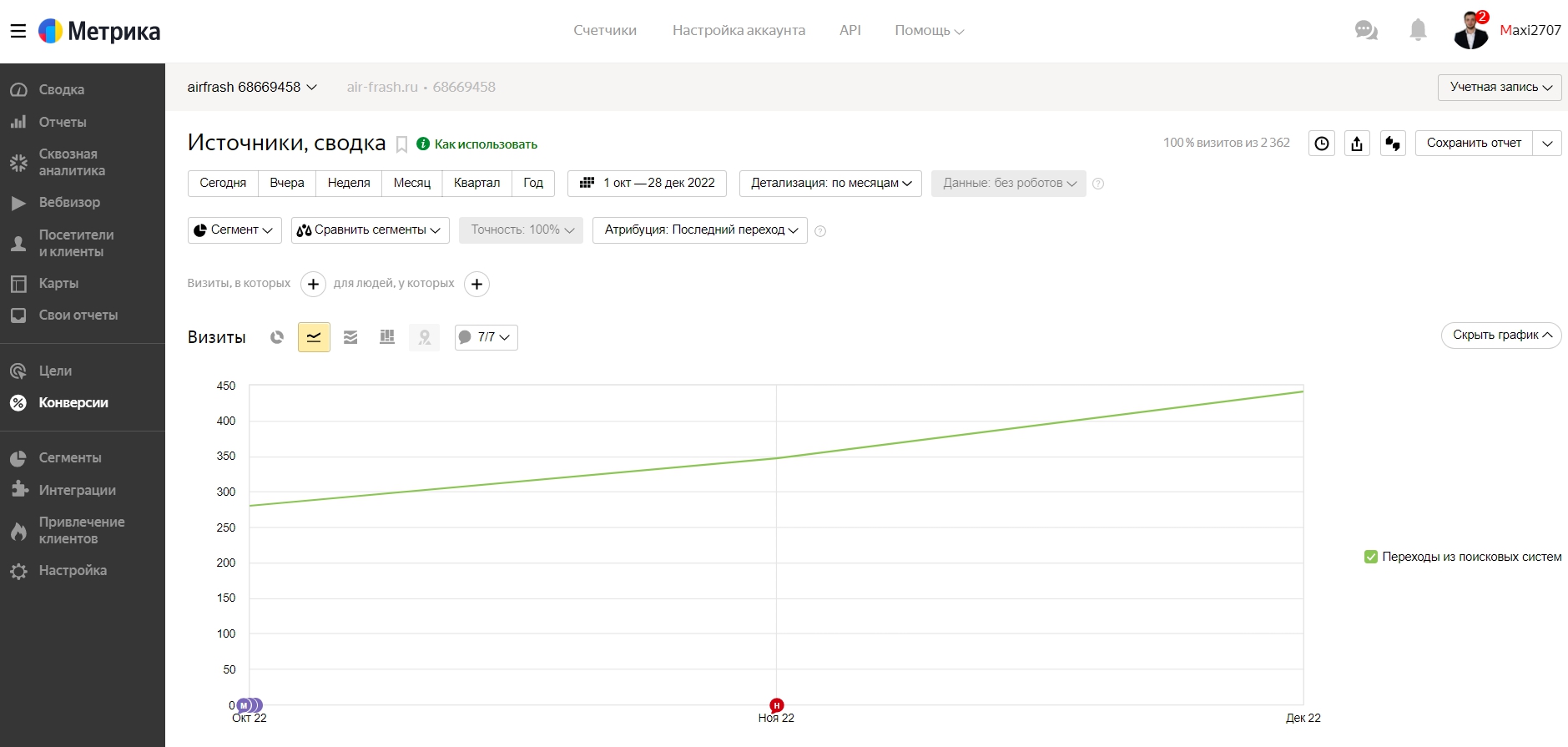
Task: Open the Точность: 100% dropdown
Action: click(521, 230)
